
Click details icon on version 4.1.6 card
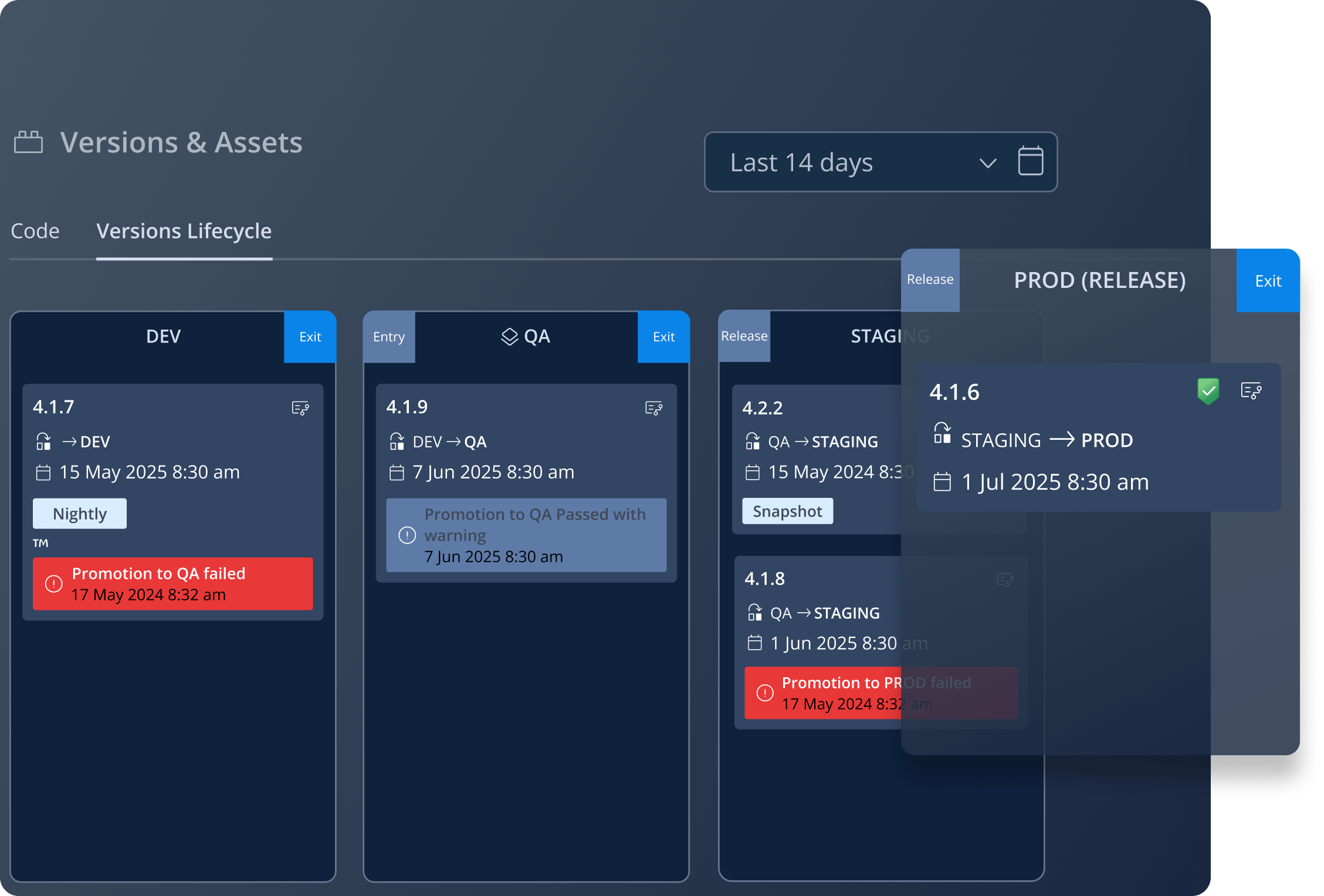(x=1251, y=391)
